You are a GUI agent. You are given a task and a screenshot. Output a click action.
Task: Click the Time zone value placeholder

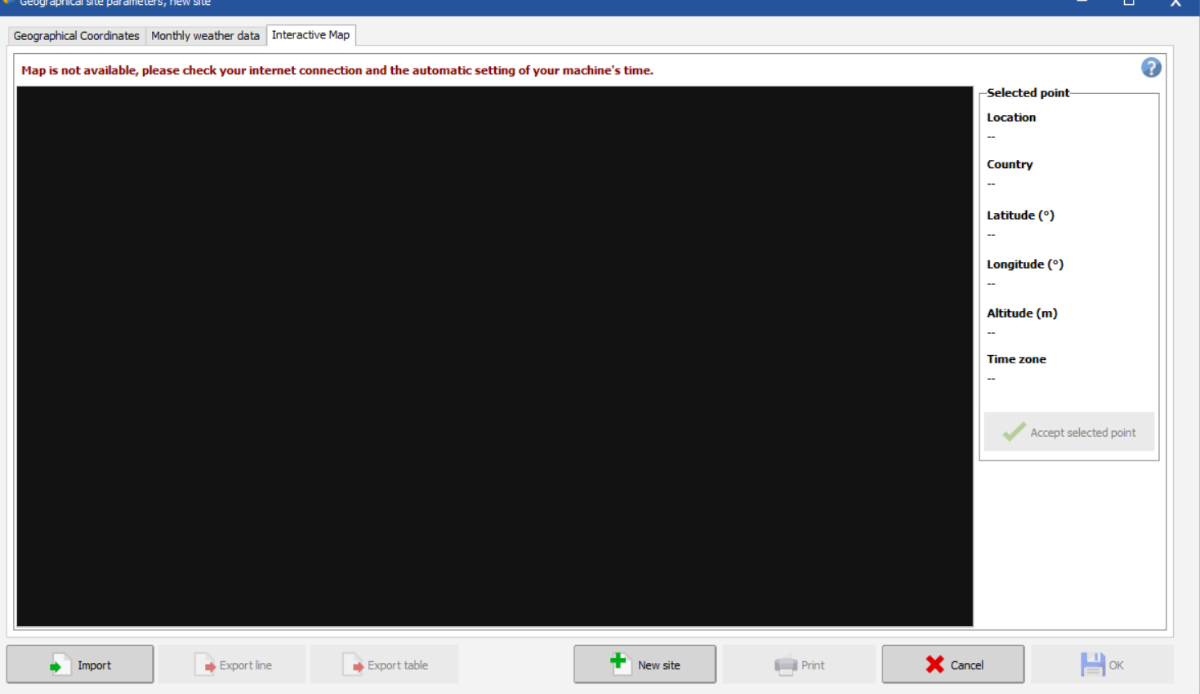pyautogui.click(x=992, y=378)
